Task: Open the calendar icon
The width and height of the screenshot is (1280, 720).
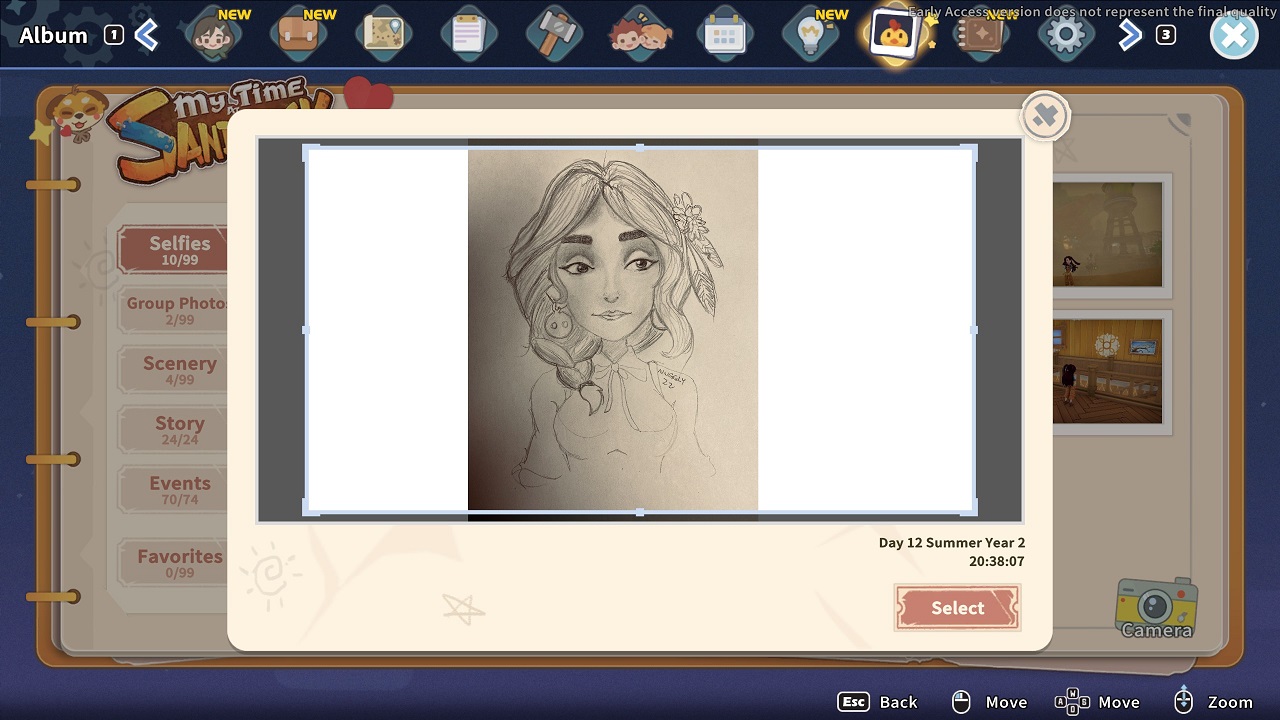Action: [724, 36]
